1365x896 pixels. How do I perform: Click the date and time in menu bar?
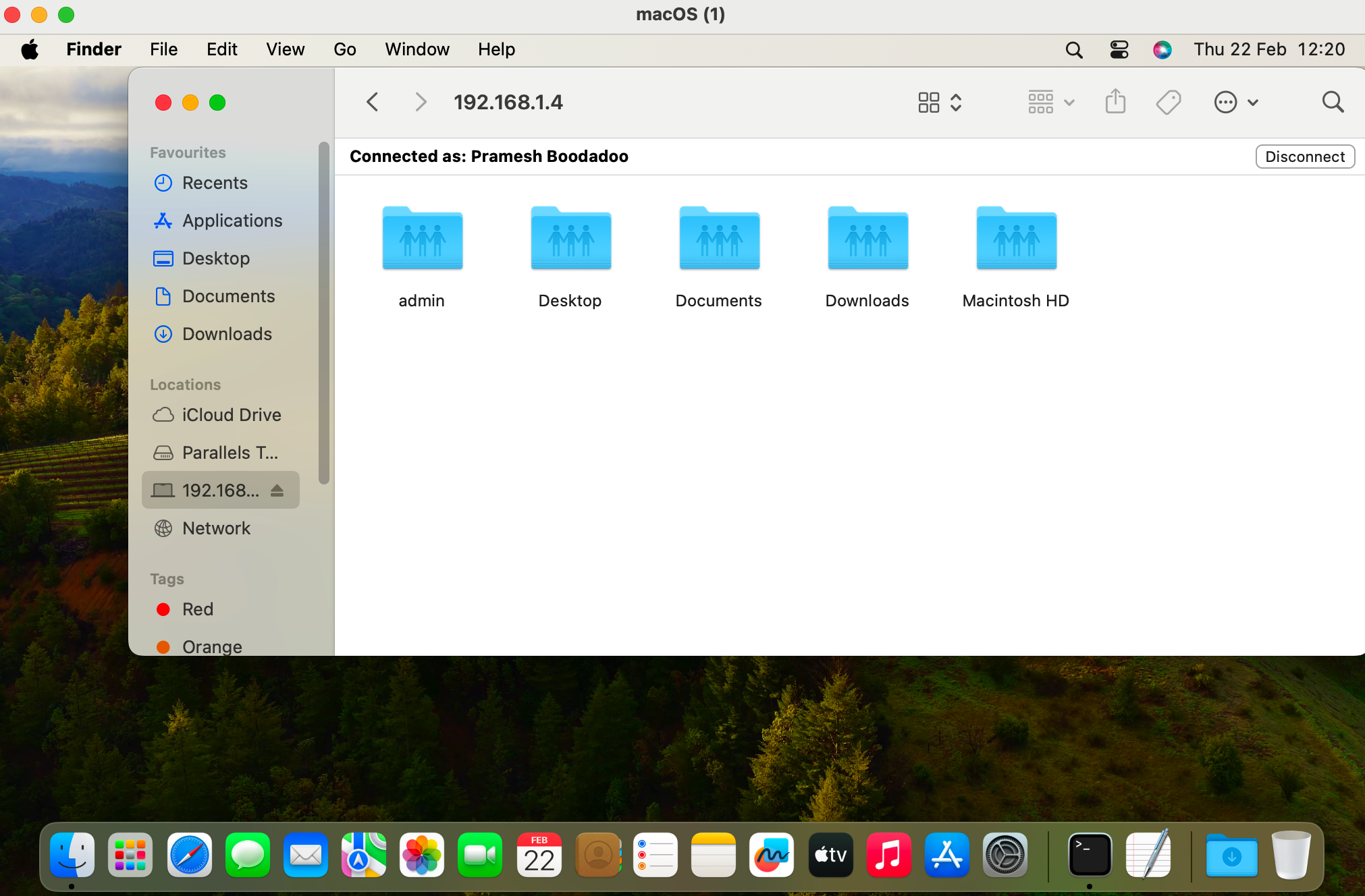1269,49
